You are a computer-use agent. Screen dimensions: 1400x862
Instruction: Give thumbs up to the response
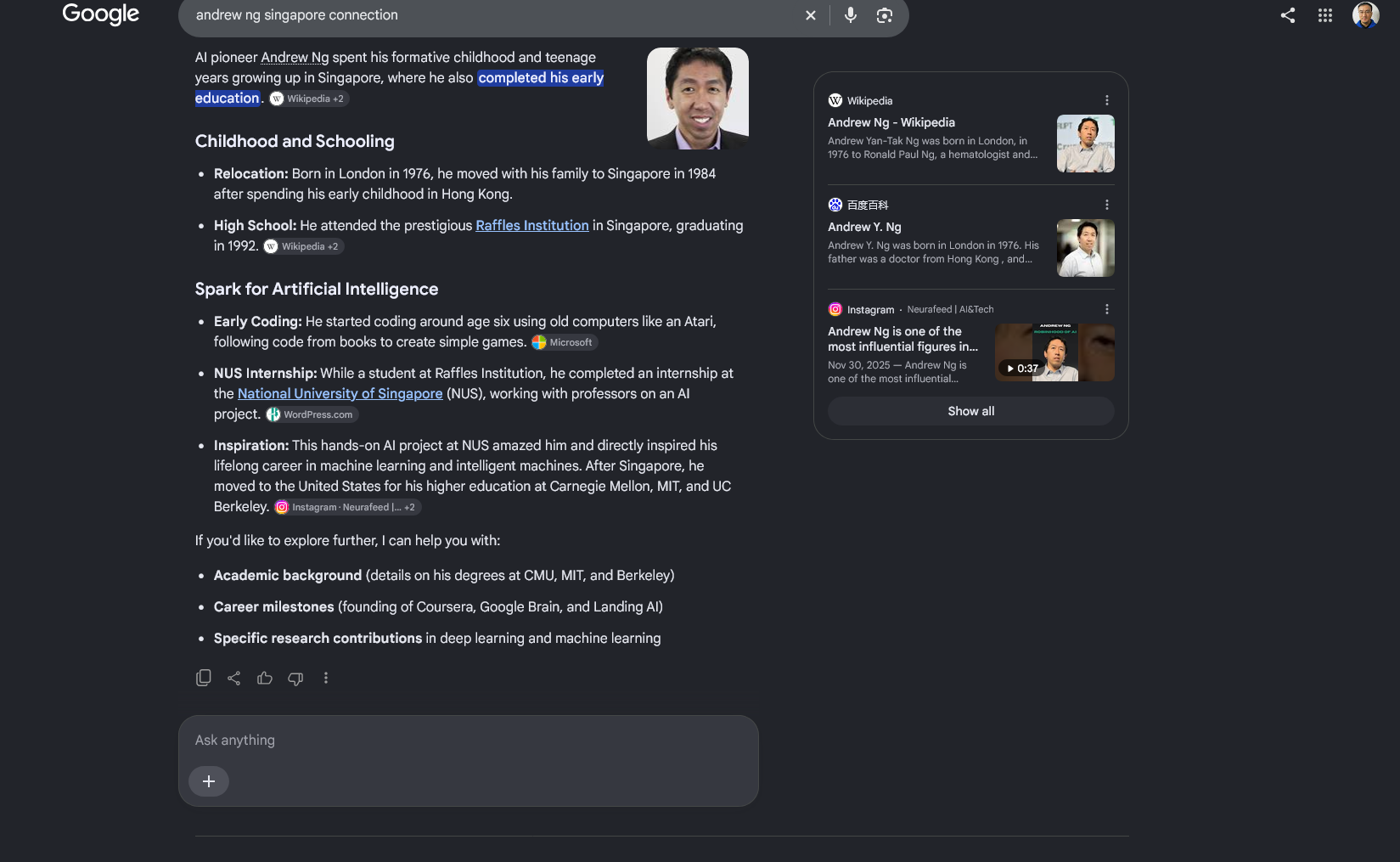[265, 678]
